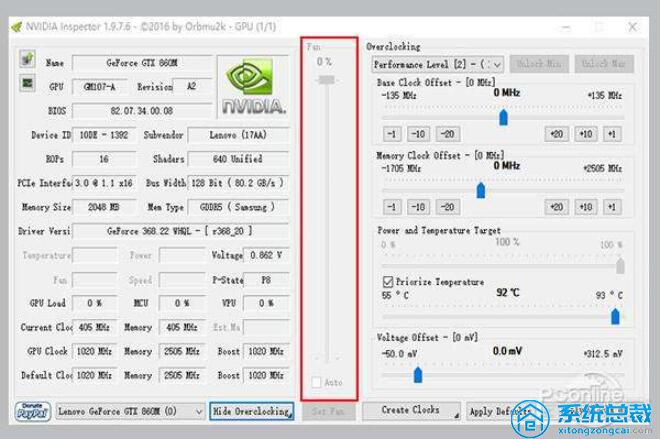
Task: Click the NVIDIA Inspector title bar icon
Action: point(17,27)
